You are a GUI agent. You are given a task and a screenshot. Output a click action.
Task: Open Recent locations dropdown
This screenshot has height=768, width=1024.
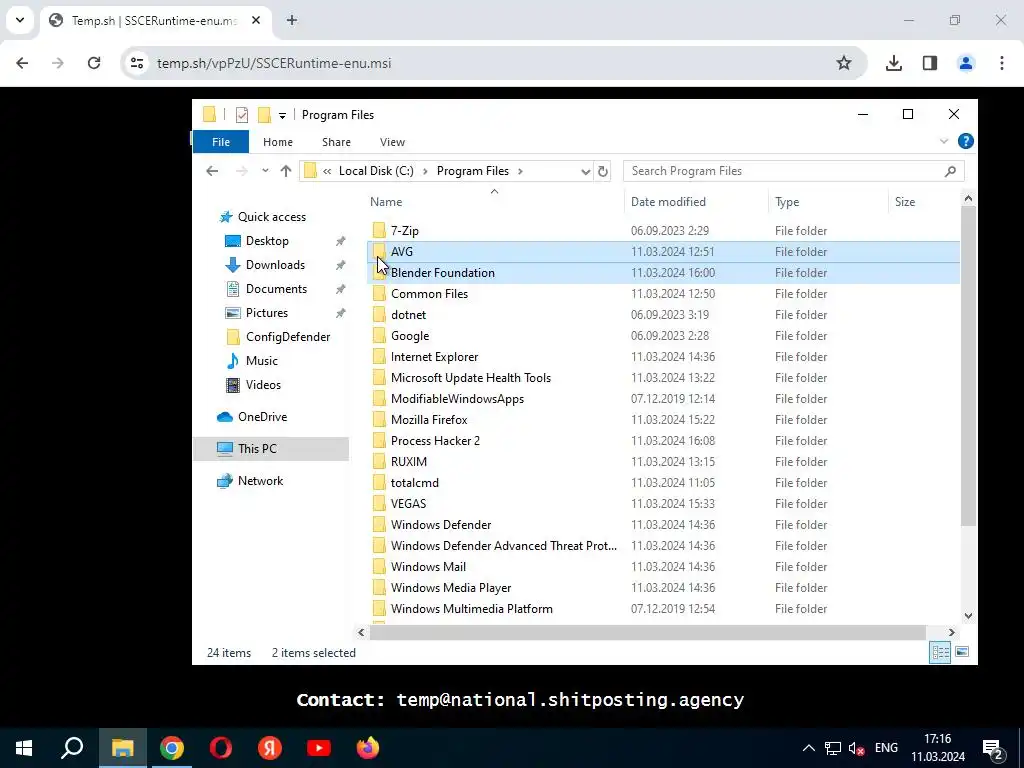[x=265, y=171]
